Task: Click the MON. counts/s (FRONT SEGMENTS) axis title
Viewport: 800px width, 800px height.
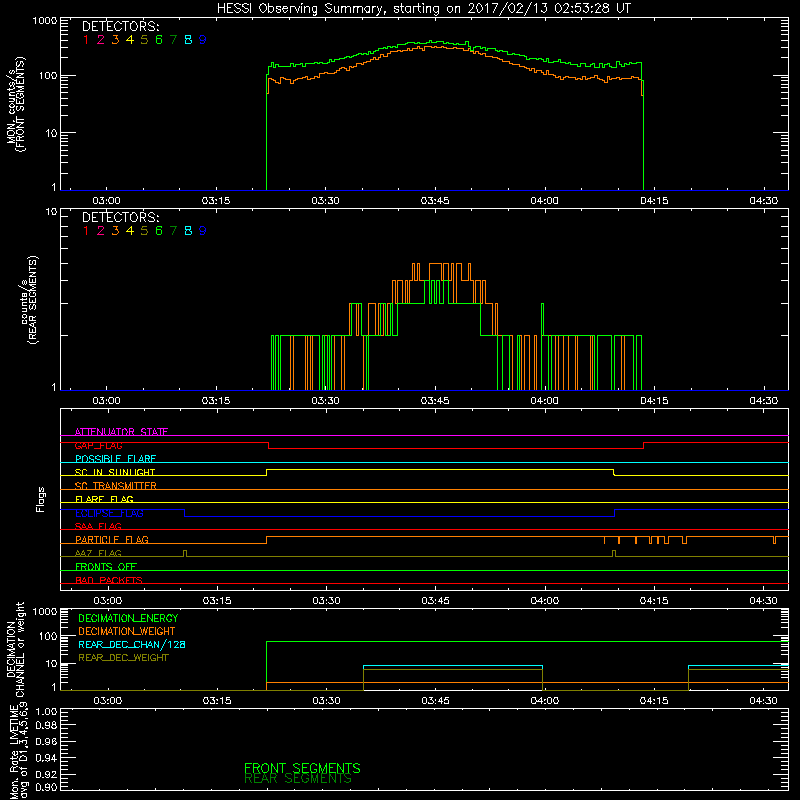Action: pos(15,104)
